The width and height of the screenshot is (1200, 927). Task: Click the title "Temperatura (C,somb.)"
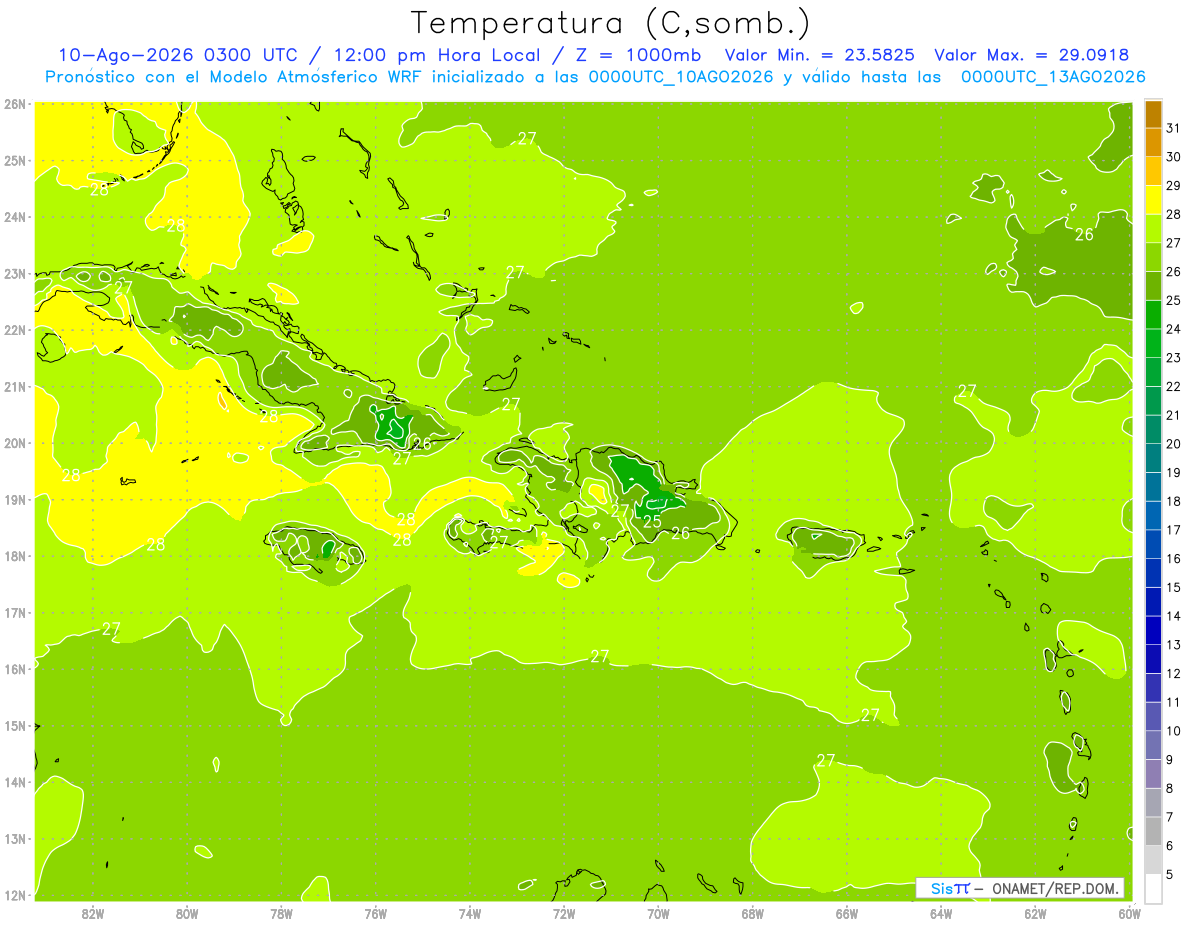tap(610, 23)
